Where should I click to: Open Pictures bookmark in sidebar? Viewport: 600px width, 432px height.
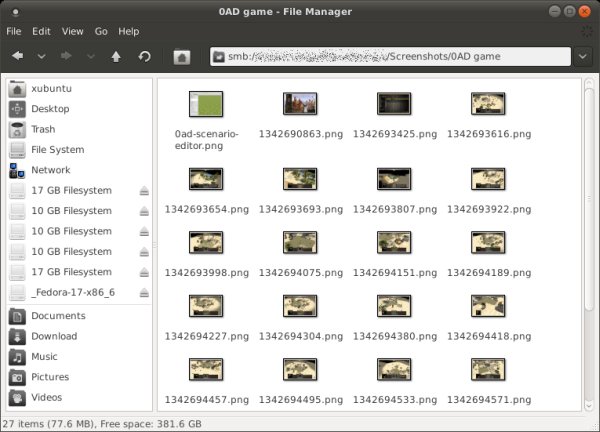tap(79, 377)
